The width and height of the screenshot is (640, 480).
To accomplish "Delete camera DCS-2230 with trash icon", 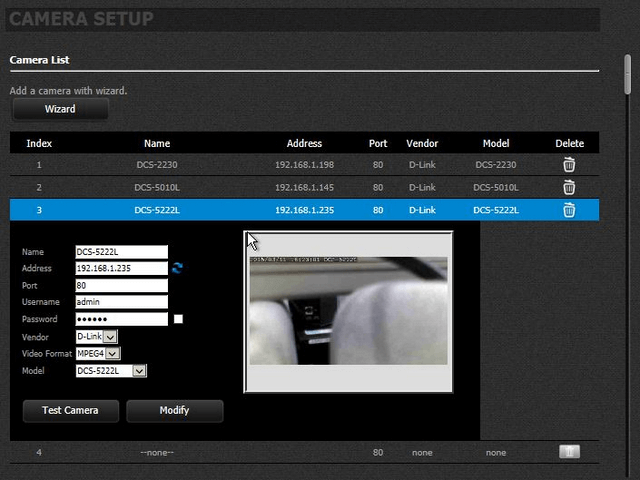I will pyautogui.click(x=569, y=164).
